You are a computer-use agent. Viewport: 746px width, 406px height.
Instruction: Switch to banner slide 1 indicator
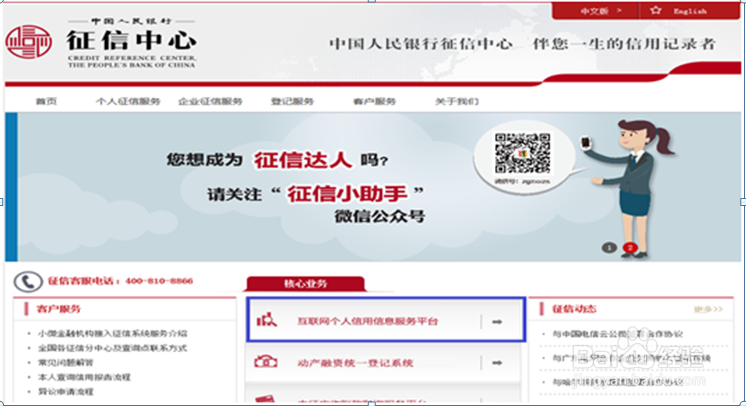(x=609, y=248)
